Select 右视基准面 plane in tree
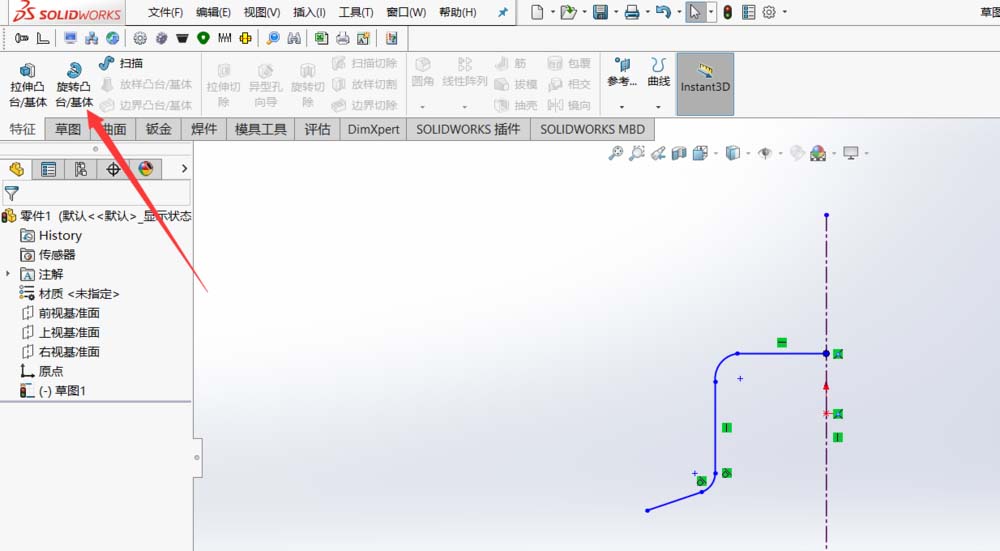Image resolution: width=1000 pixels, height=551 pixels. (60, 351)
